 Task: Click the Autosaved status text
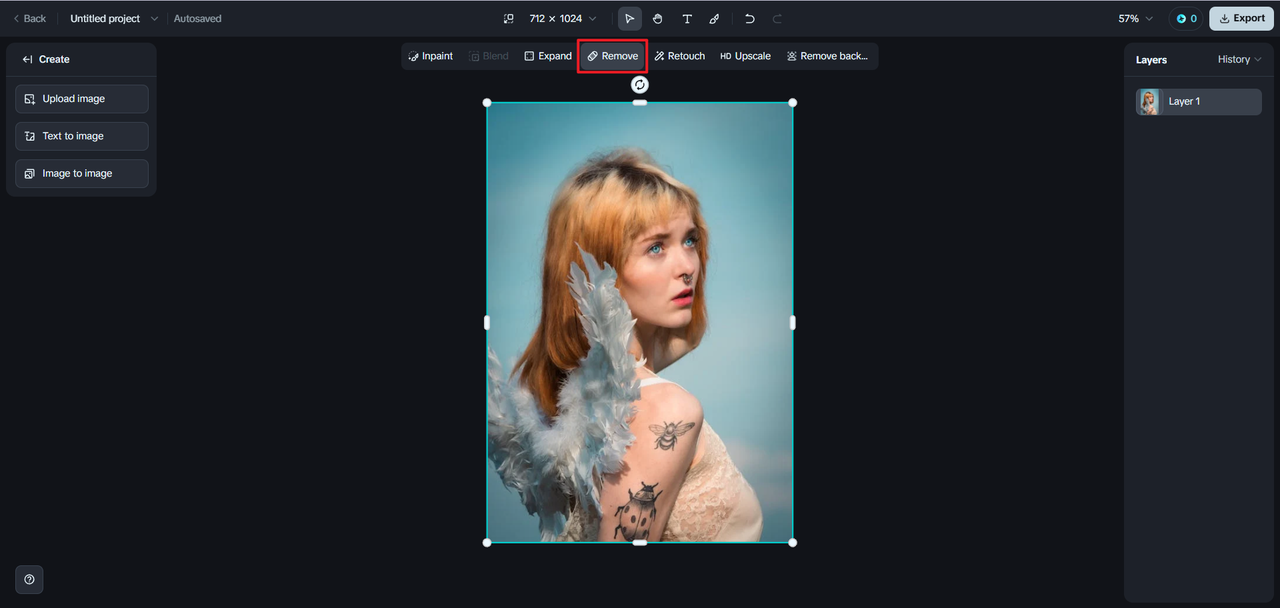coord(198,19)
